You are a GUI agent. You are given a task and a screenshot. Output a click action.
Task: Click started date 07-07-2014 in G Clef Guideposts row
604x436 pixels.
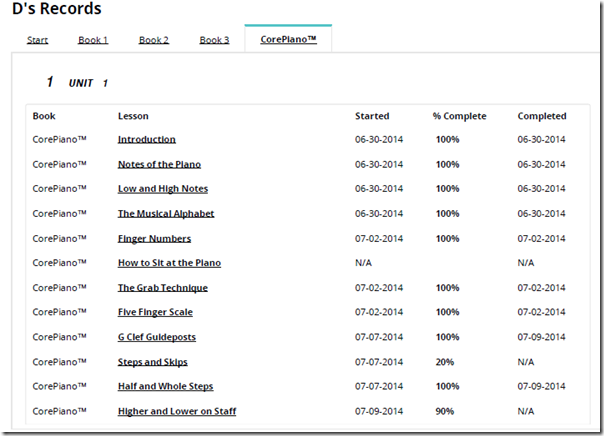(379, 337)
